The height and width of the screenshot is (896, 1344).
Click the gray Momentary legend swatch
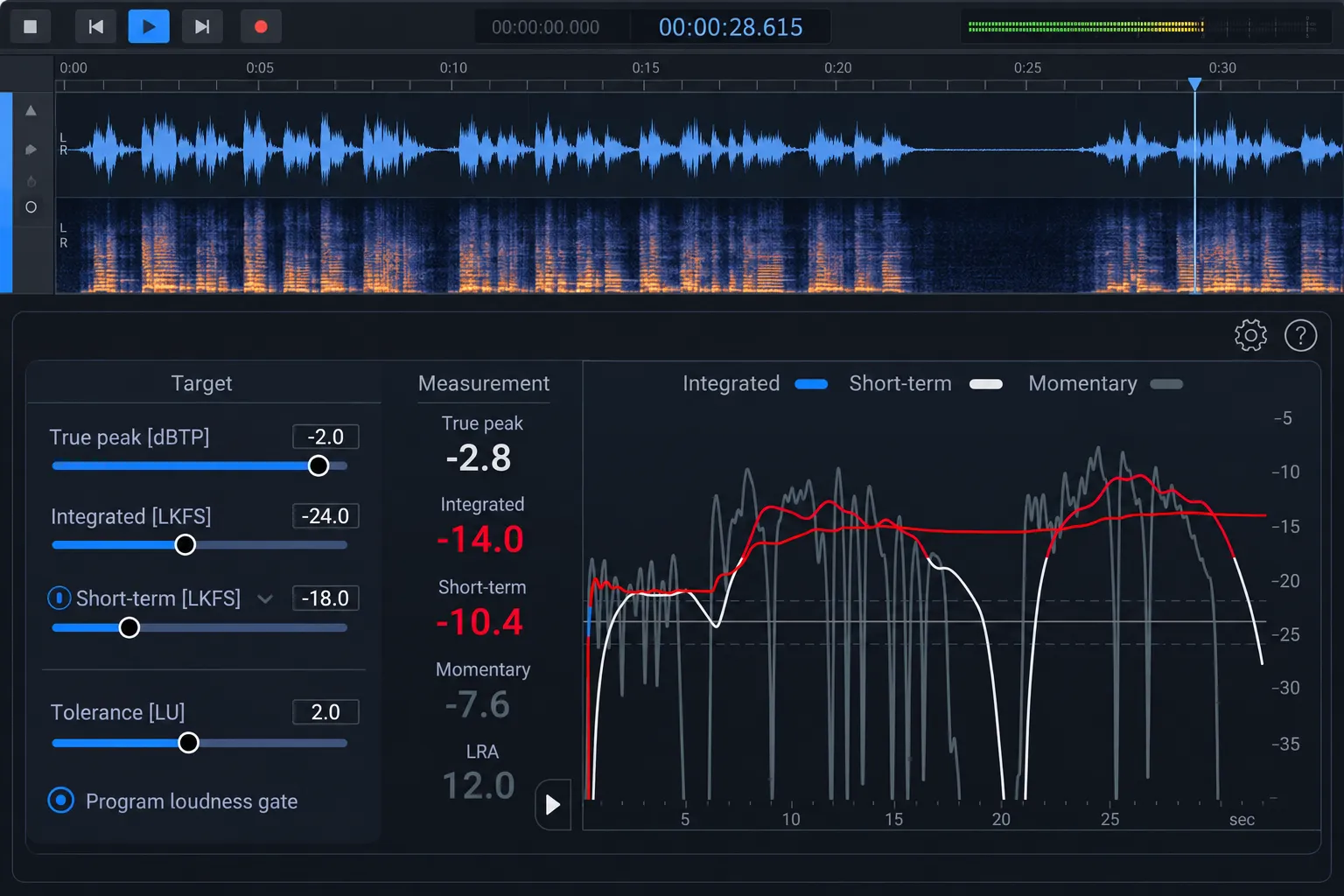point(1166,384)
